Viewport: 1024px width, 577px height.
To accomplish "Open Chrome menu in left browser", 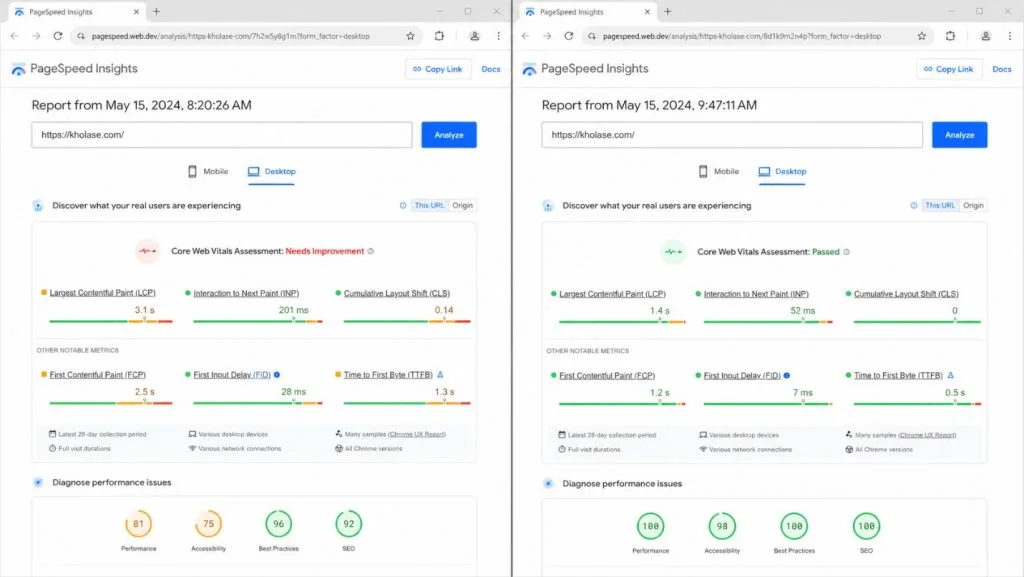I will 498,36.
